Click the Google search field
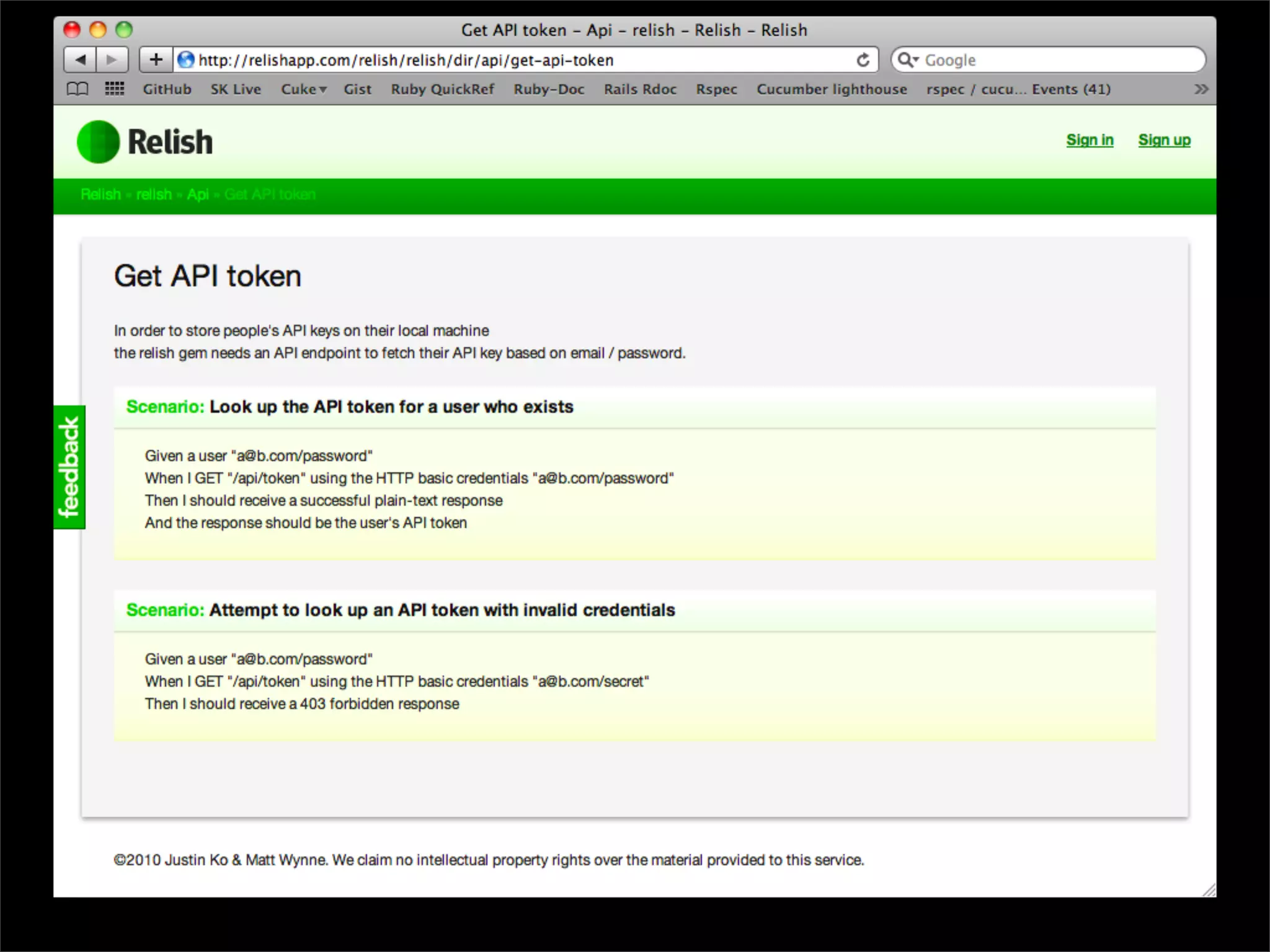The width and height of the screenshot is (1270, 952). pyautogui.click(x=1054, y=60)
